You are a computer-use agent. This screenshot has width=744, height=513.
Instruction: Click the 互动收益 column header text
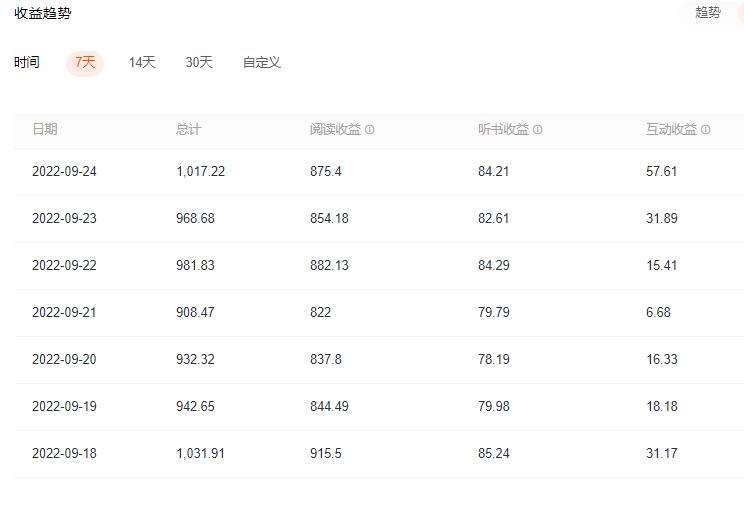pos(671,130)
